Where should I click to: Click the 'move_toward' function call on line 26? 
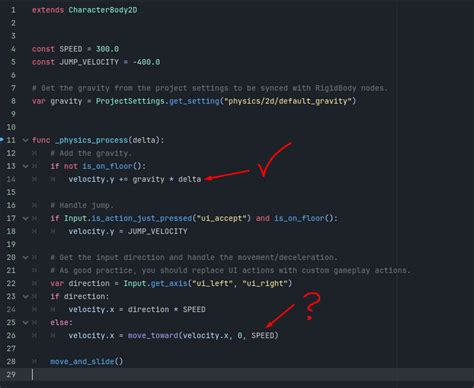pos(153,336)
